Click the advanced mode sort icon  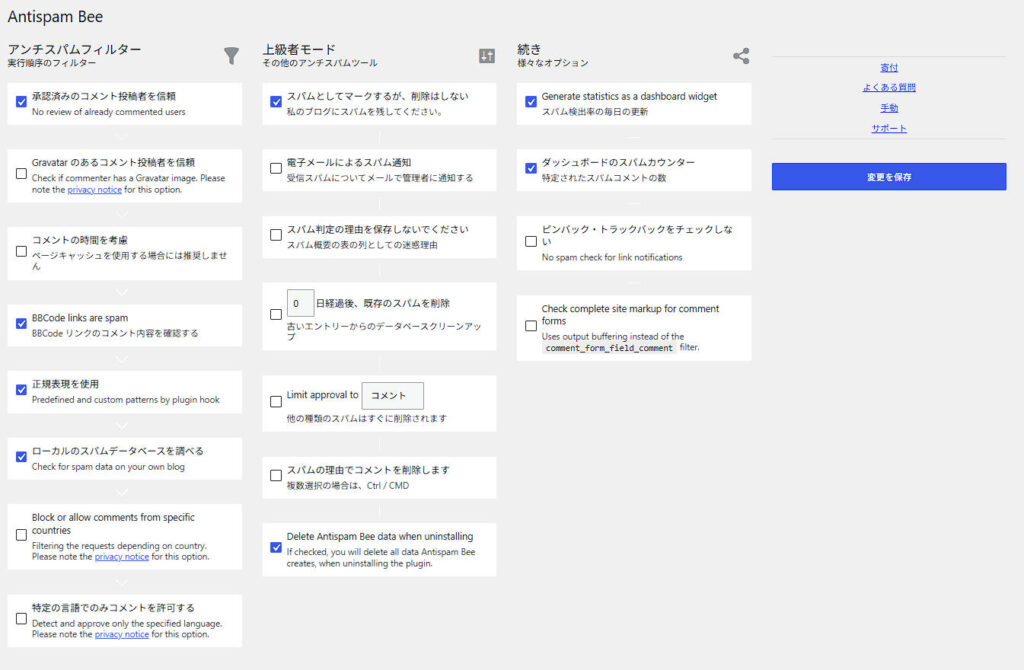[x=487, y=56]
